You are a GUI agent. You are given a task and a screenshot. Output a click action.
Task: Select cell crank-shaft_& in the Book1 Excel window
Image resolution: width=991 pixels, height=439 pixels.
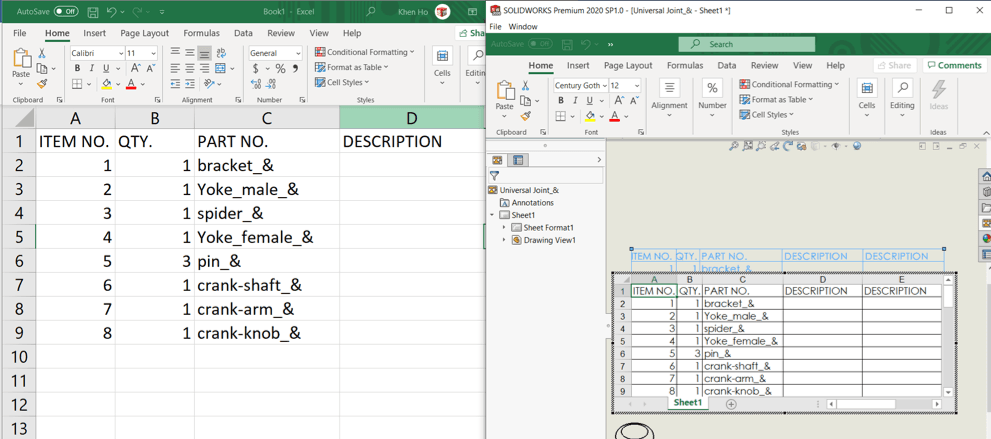pyautogui.click(x=267, y=286)
